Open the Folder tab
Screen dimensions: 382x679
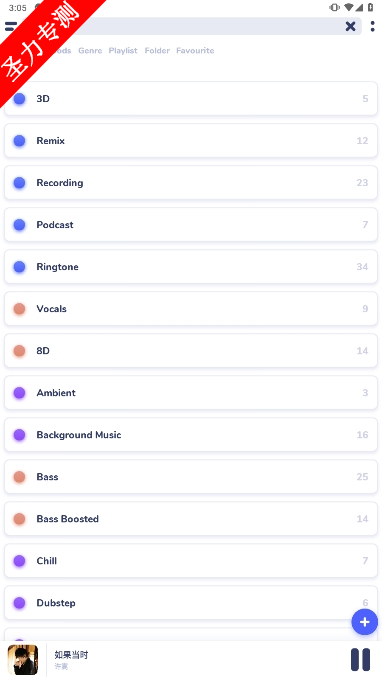[x=157, y=51]
